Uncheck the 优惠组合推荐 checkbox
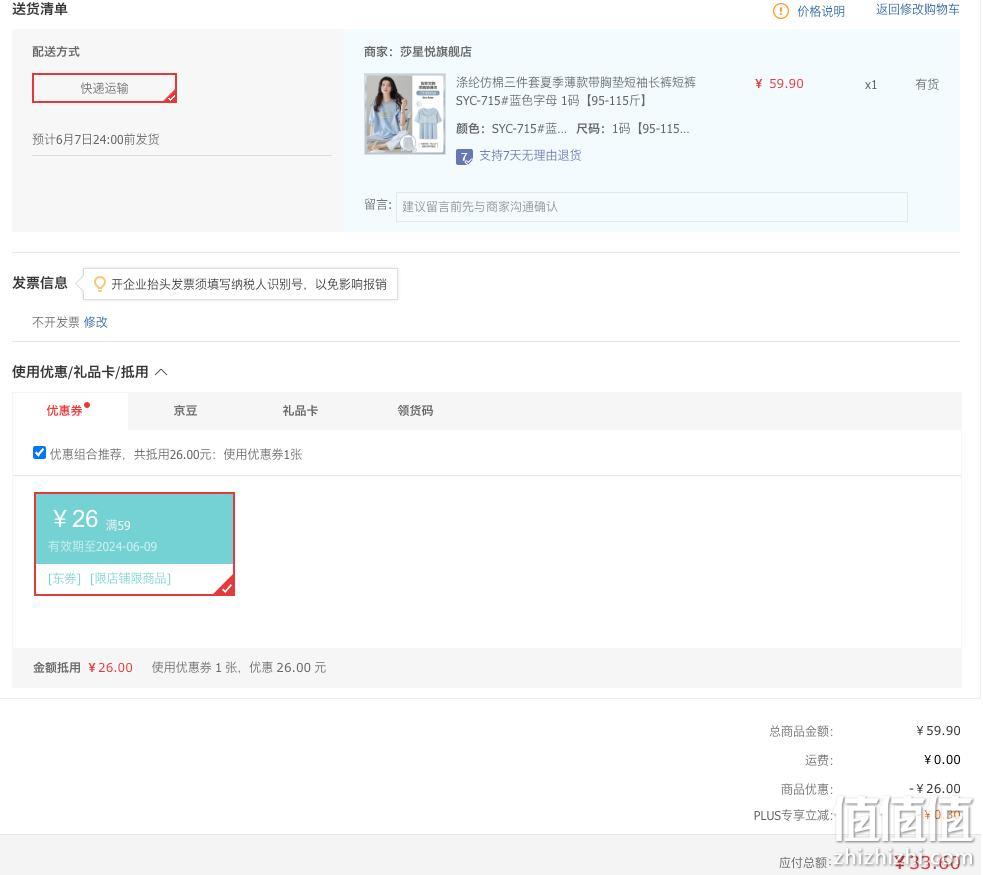The image size is (983, 875). coord(39,453)
